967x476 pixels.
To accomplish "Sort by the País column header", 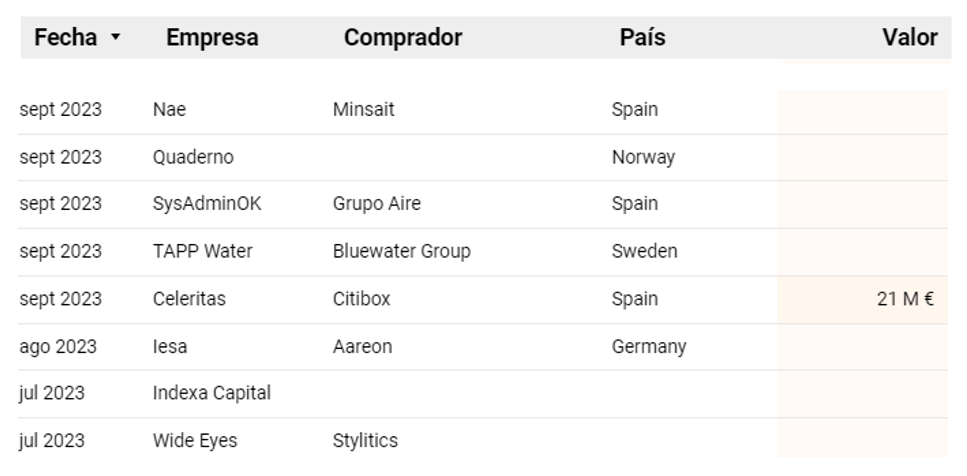I will tap(642, 38).
